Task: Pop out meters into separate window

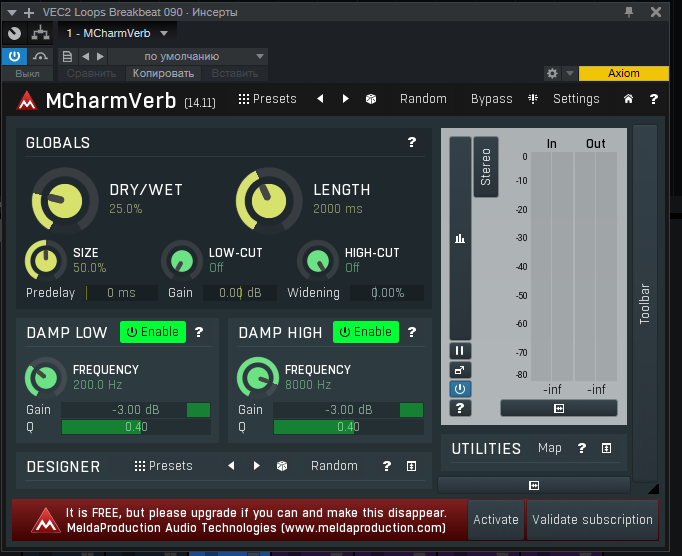Action: 460,370
